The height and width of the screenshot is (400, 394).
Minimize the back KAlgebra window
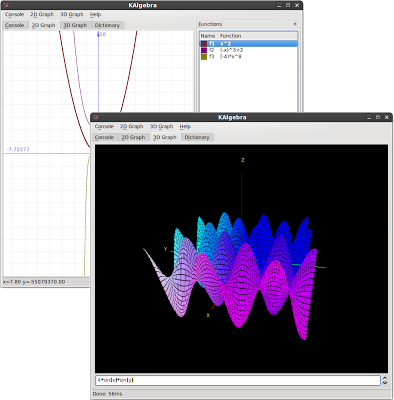[279, 5]
